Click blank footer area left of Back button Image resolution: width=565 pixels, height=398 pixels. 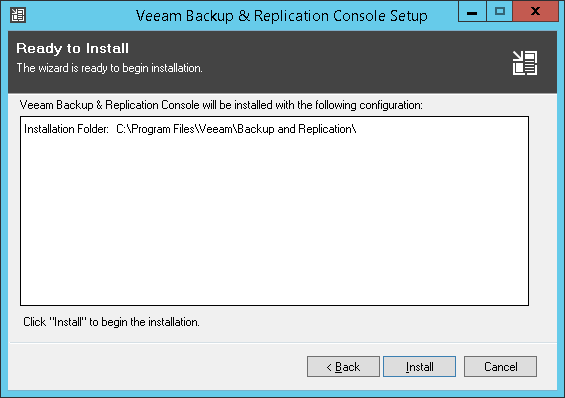[155, 367]
